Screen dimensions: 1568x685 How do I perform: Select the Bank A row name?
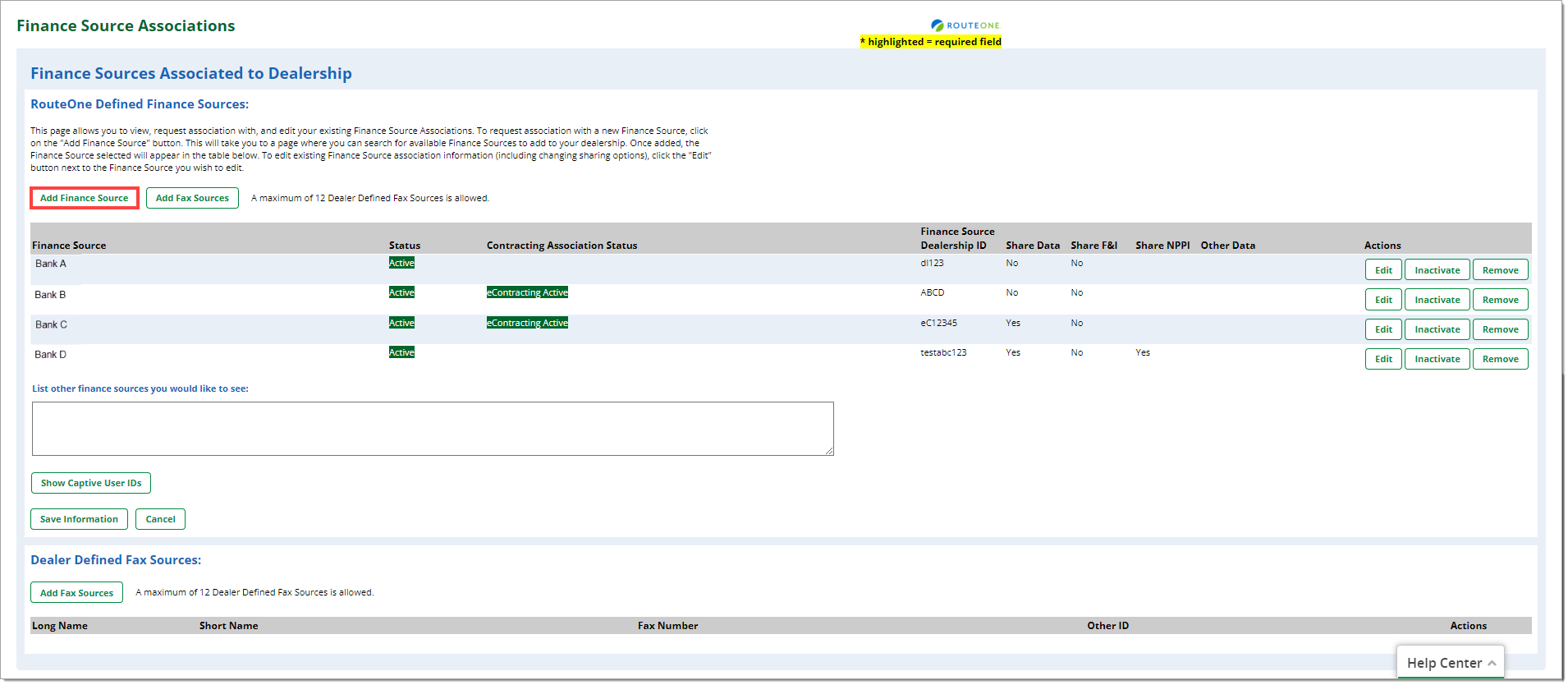tap(50, 264)
